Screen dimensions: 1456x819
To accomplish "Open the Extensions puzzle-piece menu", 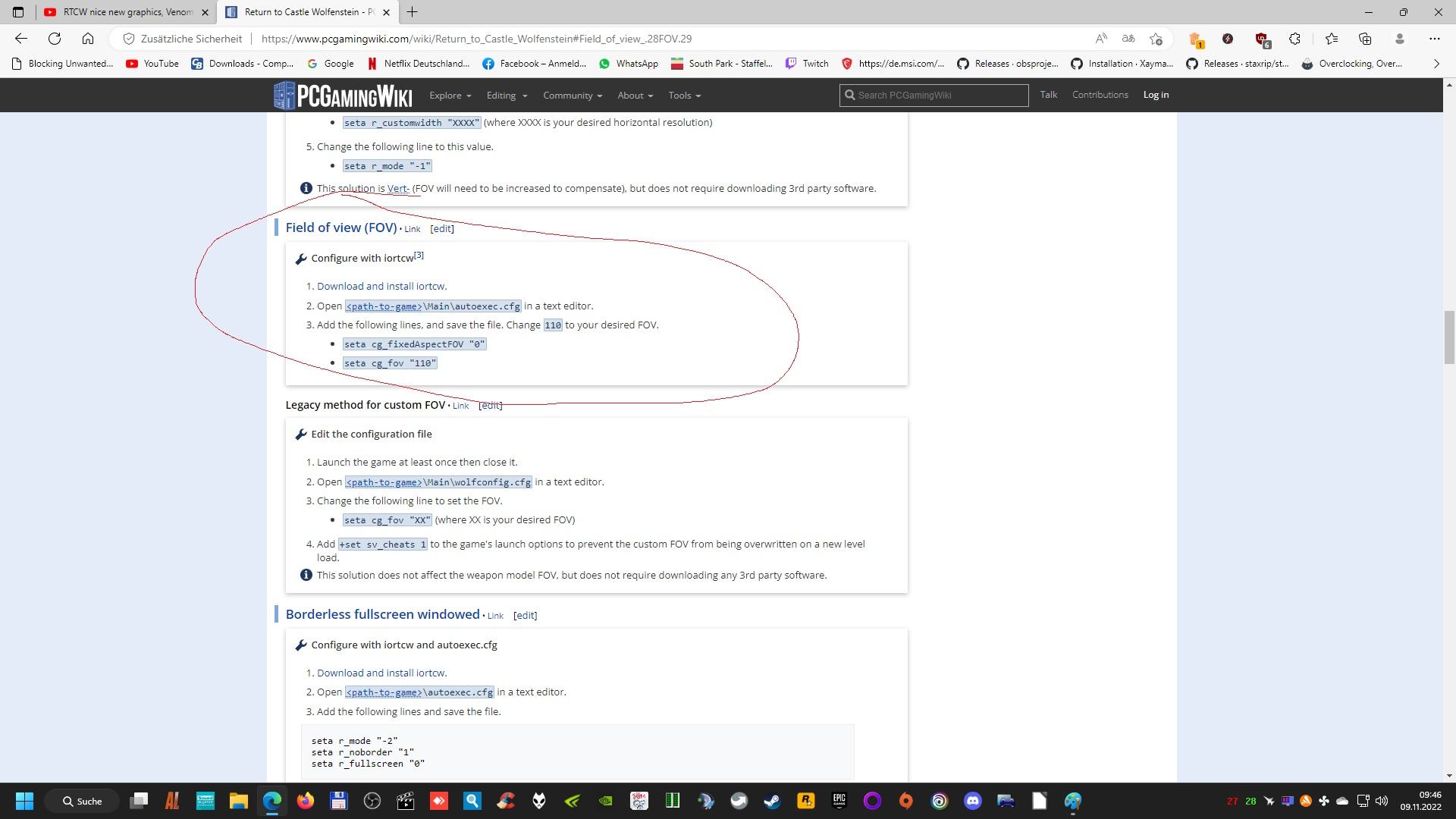I will [x=1295, y=39].
